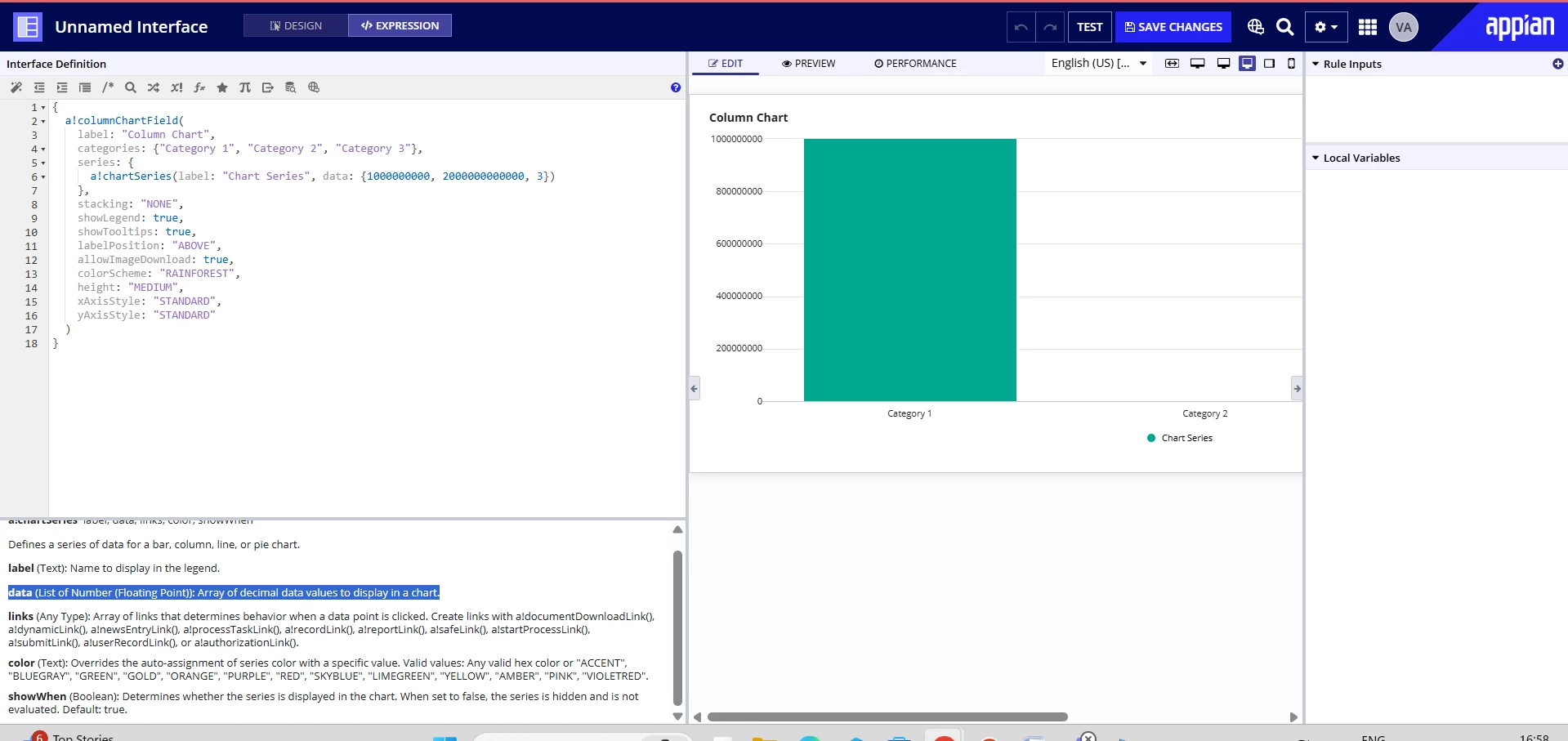Fold columnChartField at line 2 arrow
This screenshot has height=741, width=1568.
click(x=43, y=122)
